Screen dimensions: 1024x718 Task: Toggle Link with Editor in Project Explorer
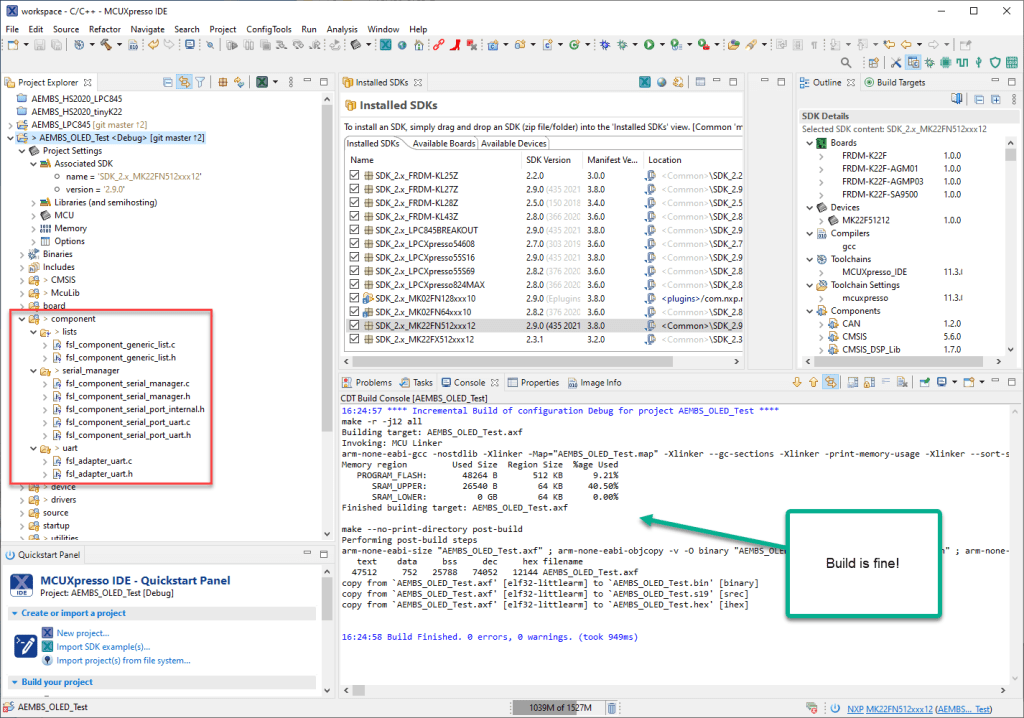184,83
